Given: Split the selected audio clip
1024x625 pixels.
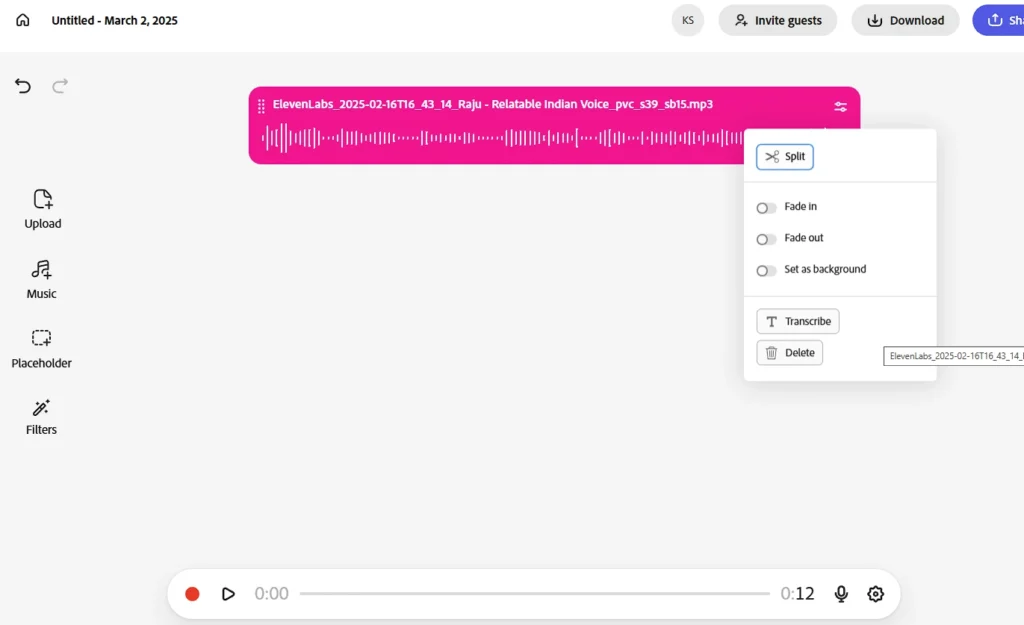Looking at the screenshot, I should (784, 156).
